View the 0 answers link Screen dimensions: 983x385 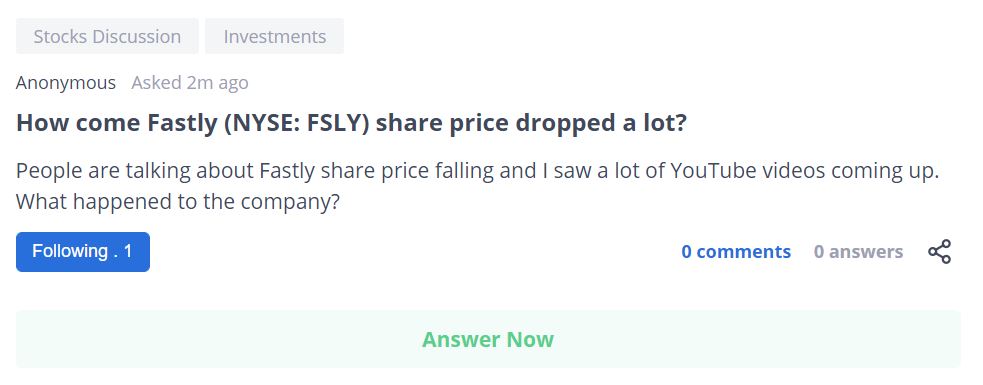858,251
